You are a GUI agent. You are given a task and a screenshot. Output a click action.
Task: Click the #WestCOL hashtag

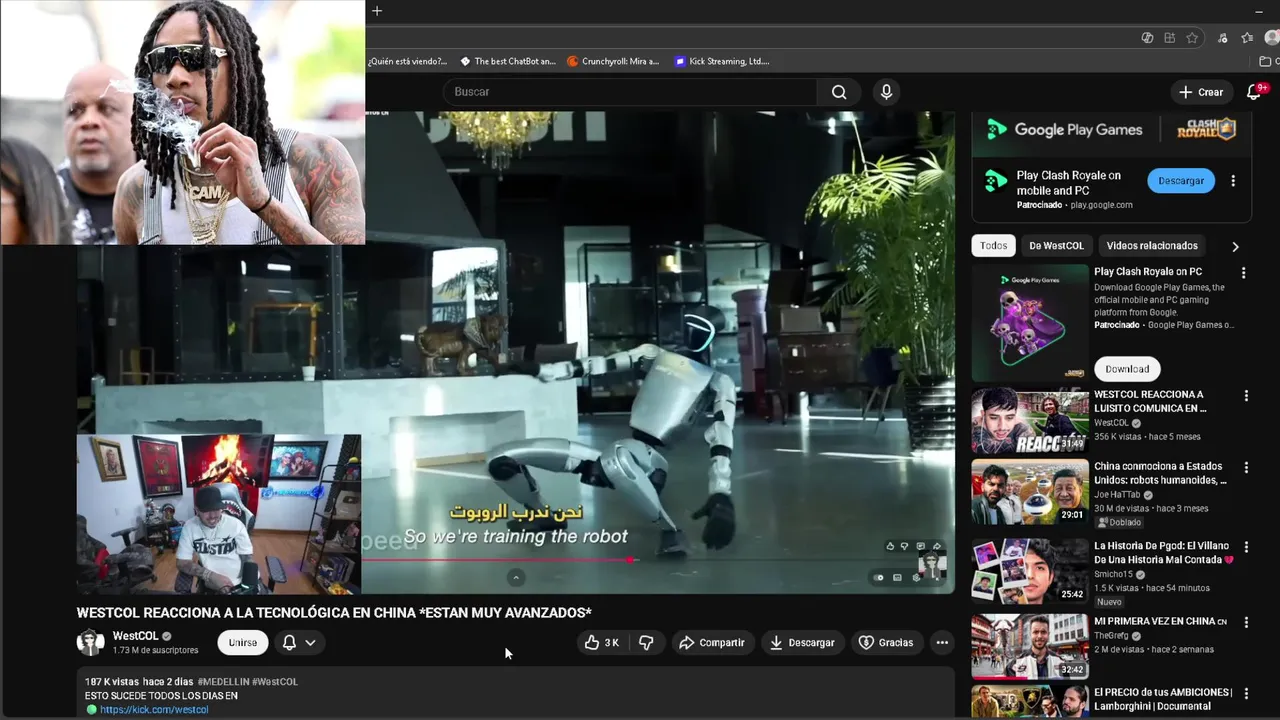pyautogui.click(x=275, y=682)
